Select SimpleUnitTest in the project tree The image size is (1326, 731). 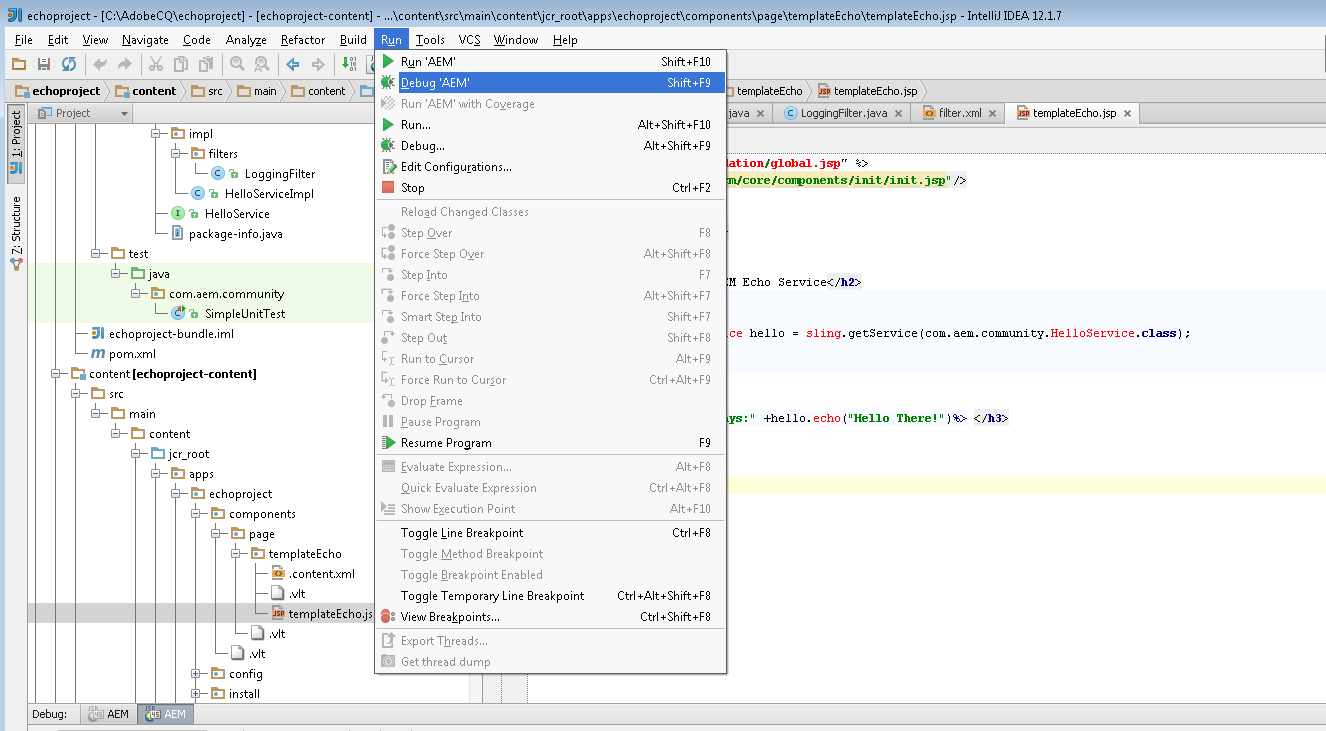(x=245, y=314)
